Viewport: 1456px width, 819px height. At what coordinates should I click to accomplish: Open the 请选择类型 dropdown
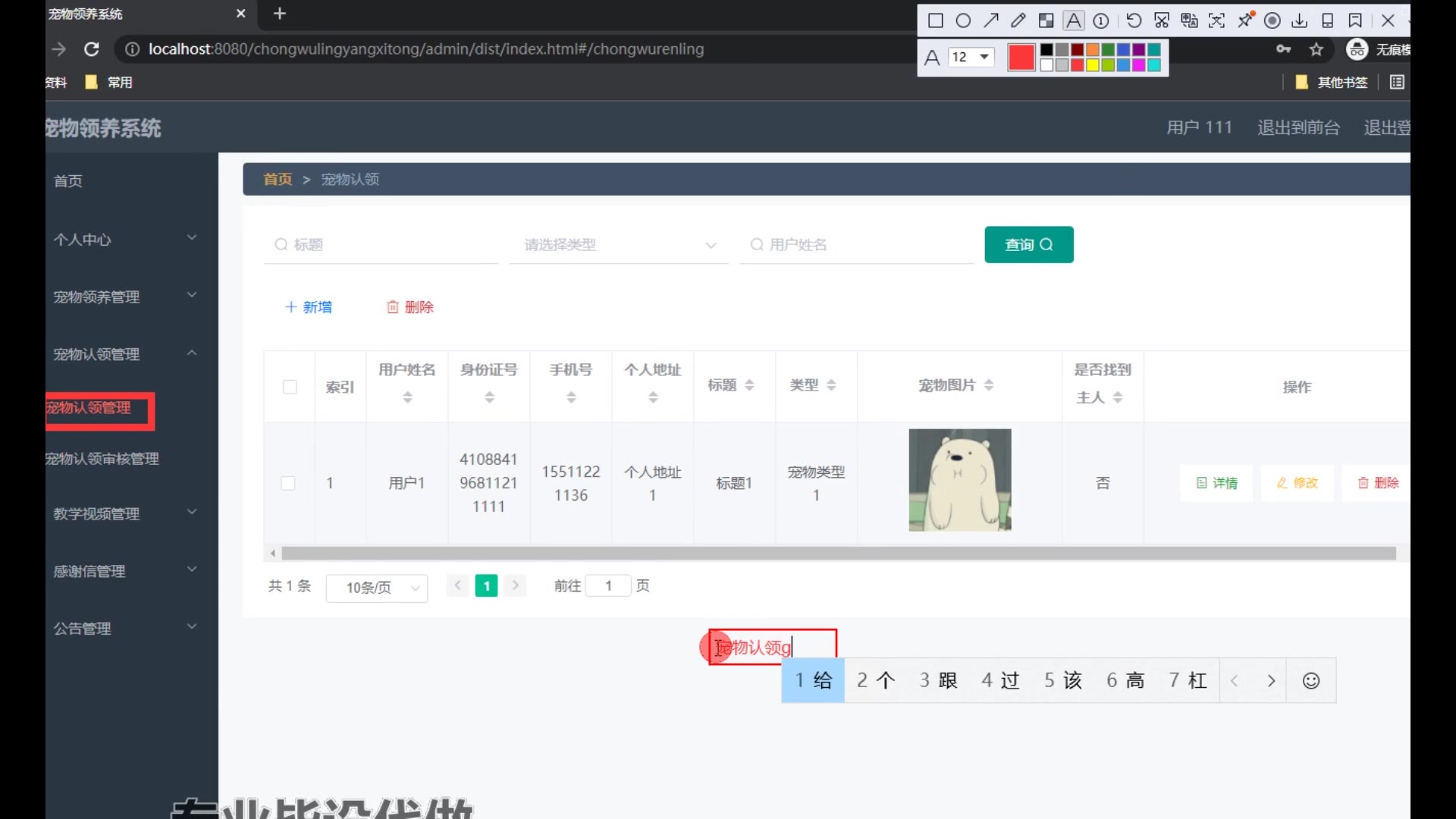(619, 245)
